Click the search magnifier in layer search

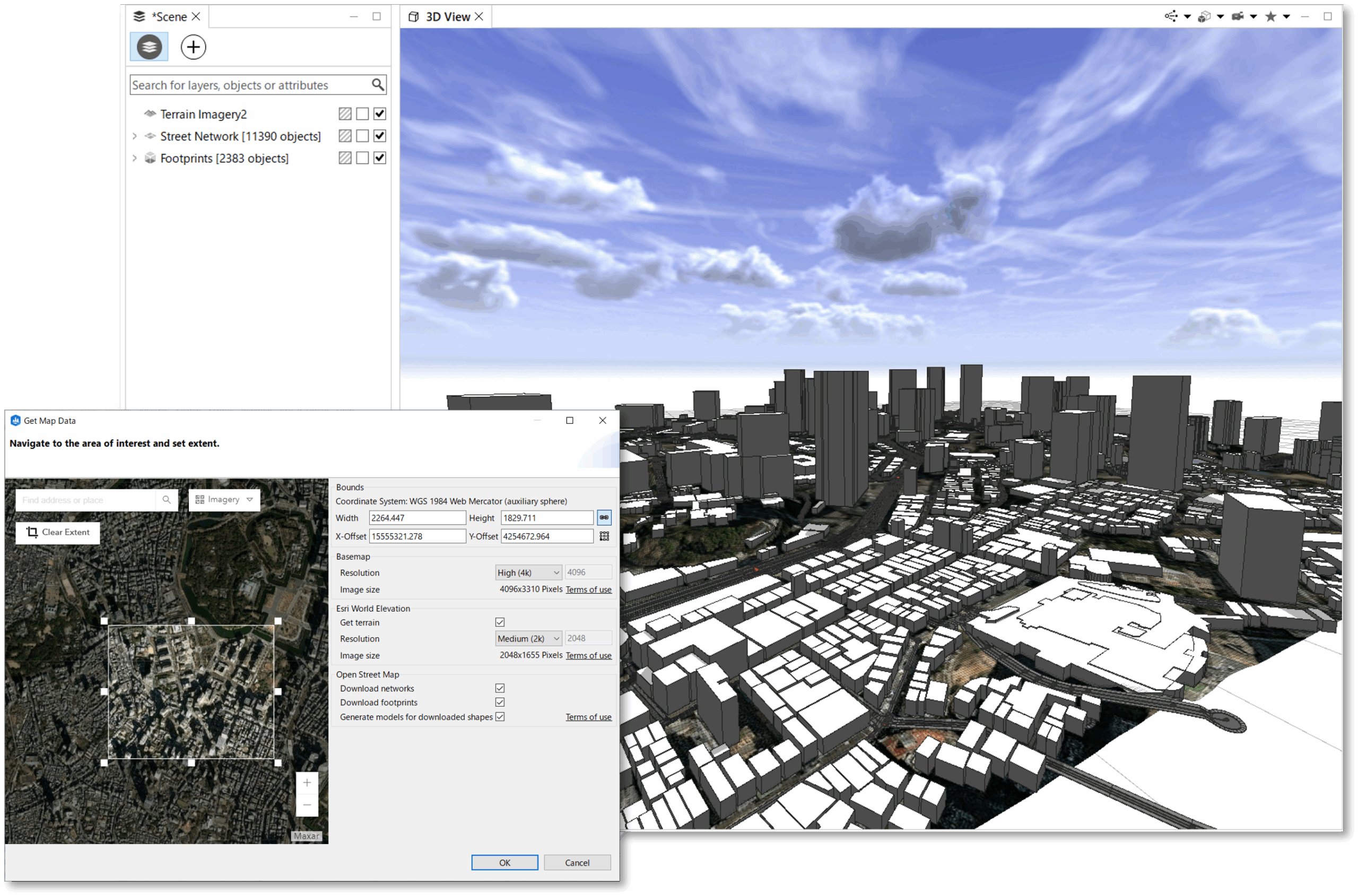pos(378,85)
